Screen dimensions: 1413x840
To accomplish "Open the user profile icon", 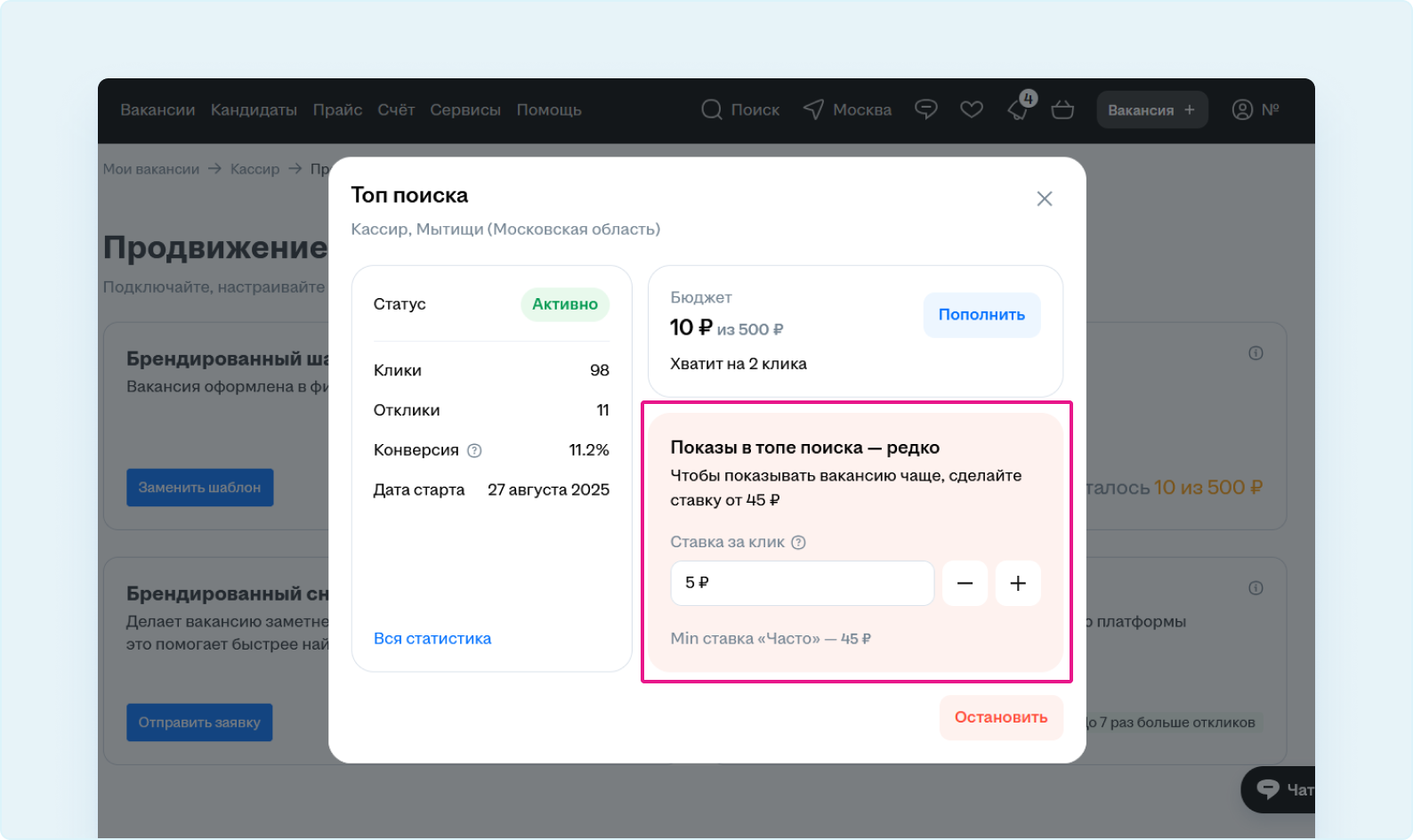I will click(x=1242, y=109).
